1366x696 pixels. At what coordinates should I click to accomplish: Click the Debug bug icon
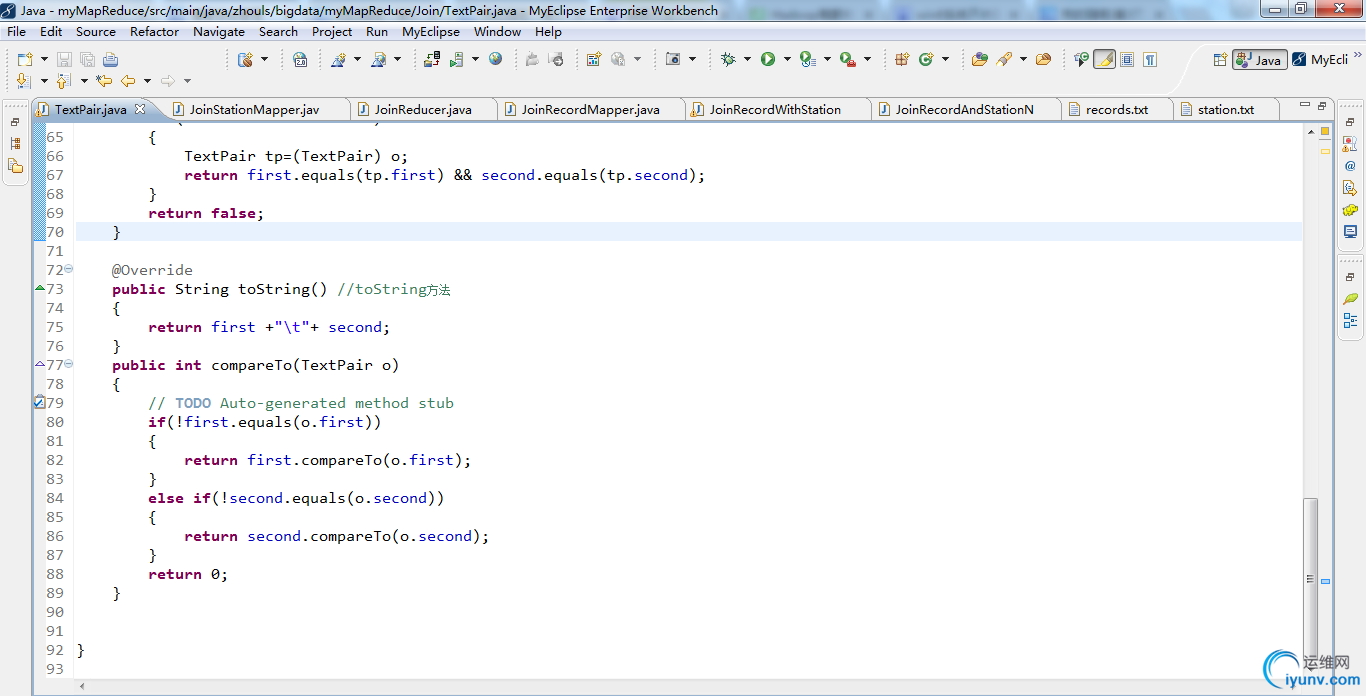point(728,60)
